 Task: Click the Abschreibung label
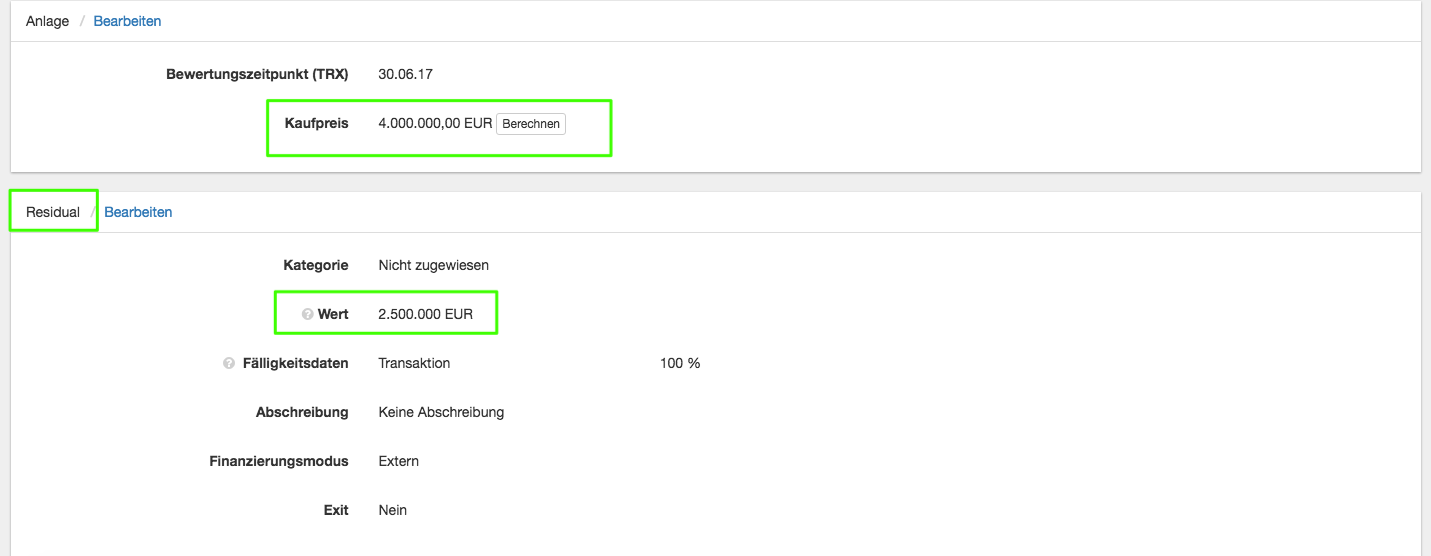point(302,412)
